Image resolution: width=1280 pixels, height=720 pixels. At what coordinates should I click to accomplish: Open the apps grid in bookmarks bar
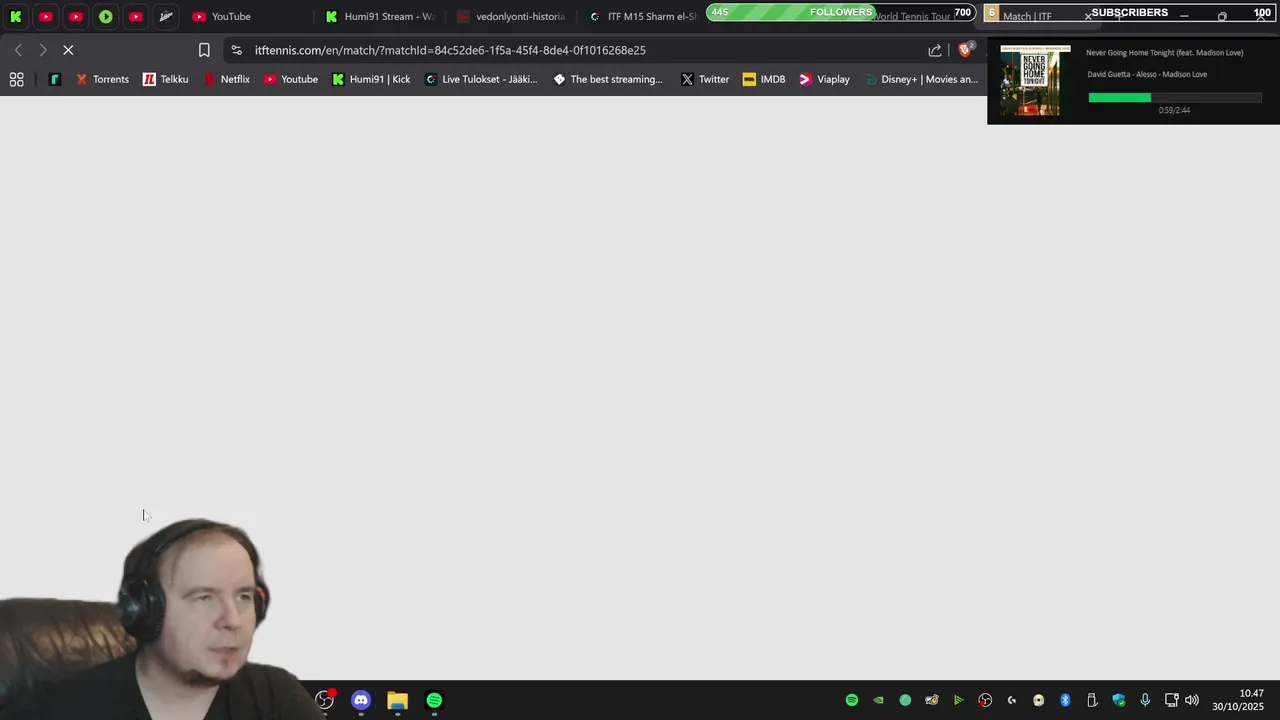[x=17, y=79]
